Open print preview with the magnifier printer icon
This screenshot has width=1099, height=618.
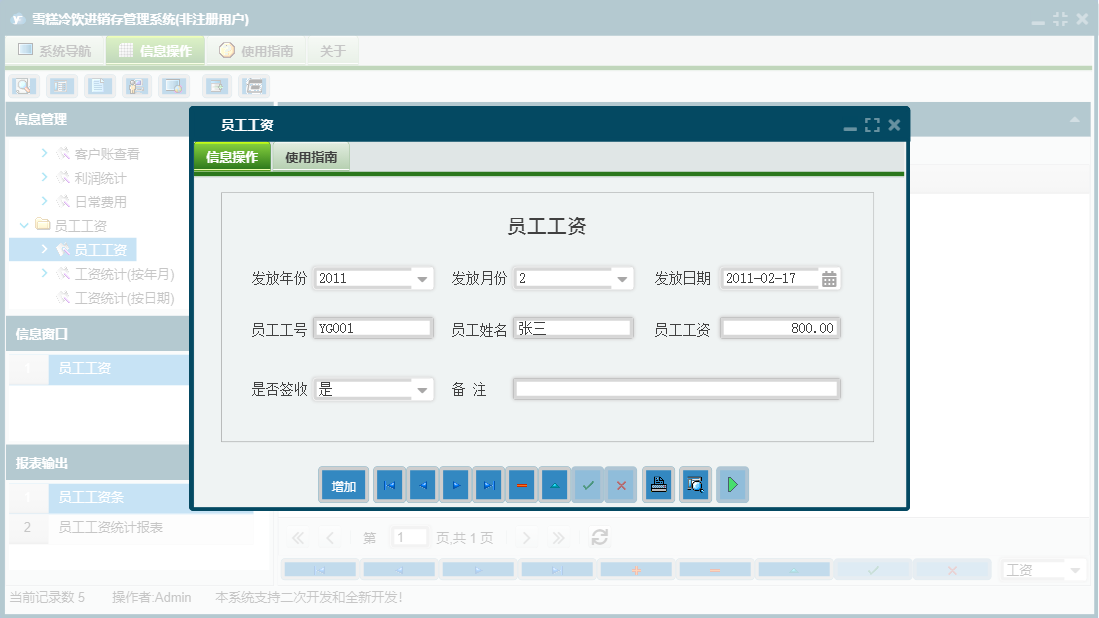coord(695,484)
